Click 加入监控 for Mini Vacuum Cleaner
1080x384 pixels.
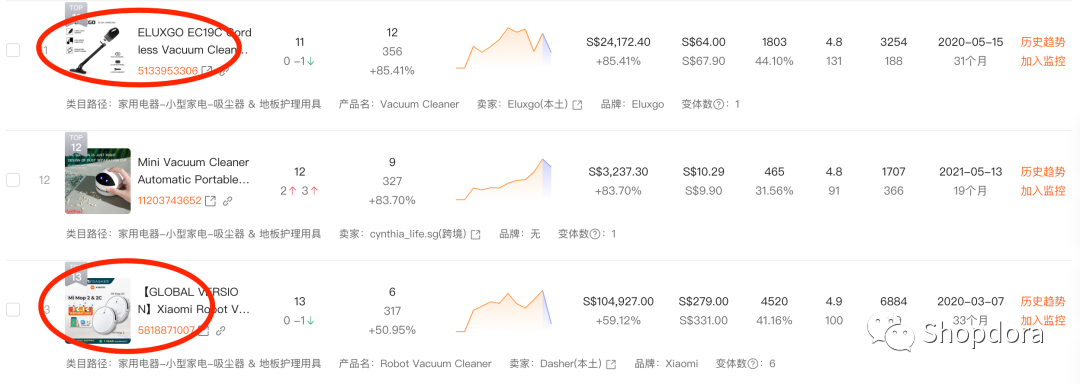pyautogui.click(x=1043, y=191)
